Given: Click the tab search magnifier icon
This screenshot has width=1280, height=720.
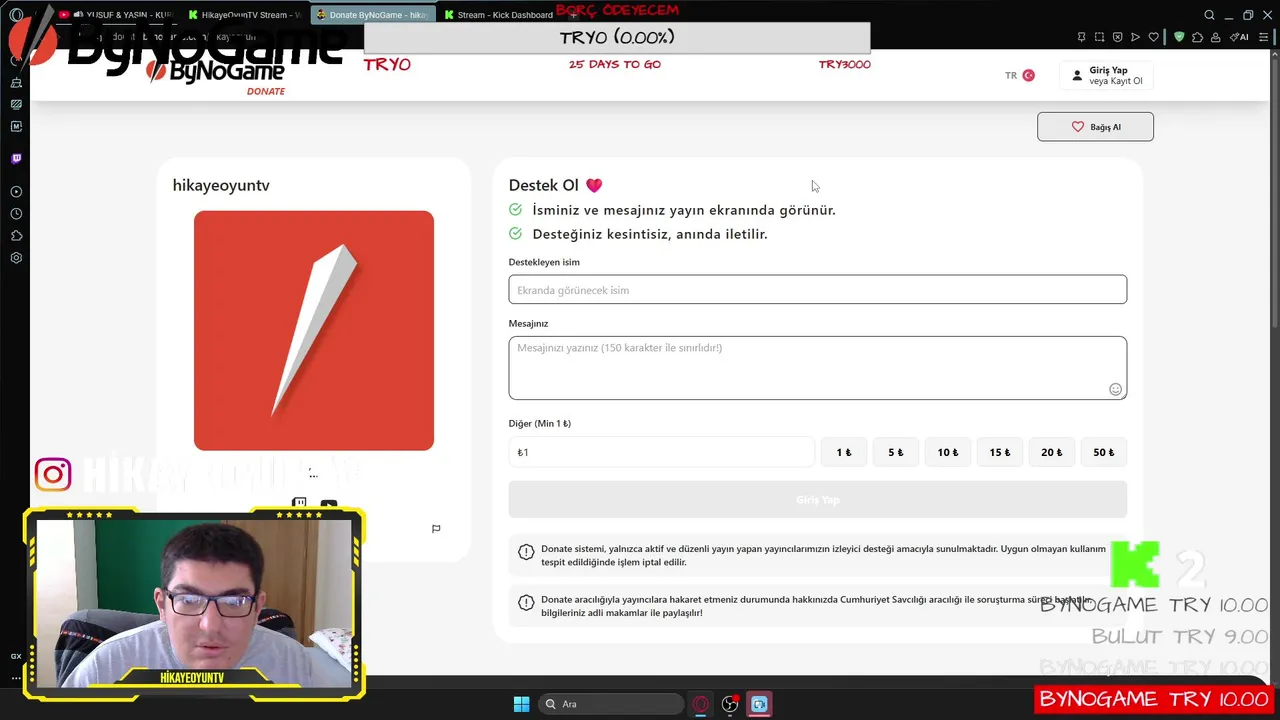Looking at the screenshot, I should [x=1209, y=15].
